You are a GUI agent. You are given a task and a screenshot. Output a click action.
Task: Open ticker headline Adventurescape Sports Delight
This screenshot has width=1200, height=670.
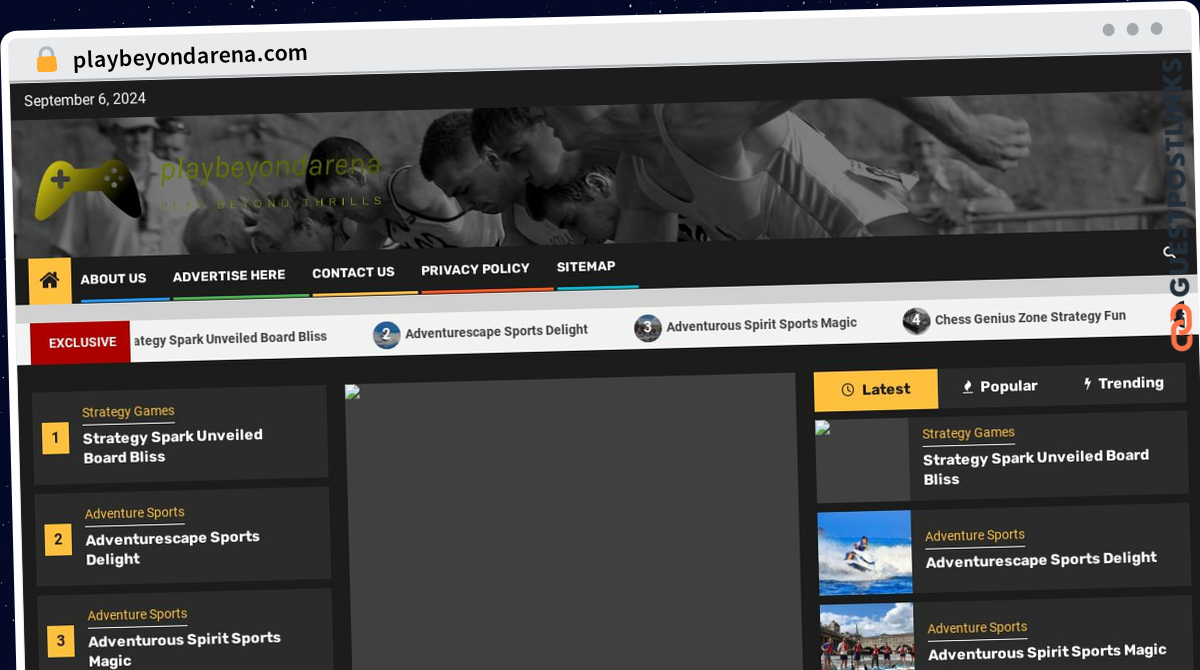tap(496, 331)
